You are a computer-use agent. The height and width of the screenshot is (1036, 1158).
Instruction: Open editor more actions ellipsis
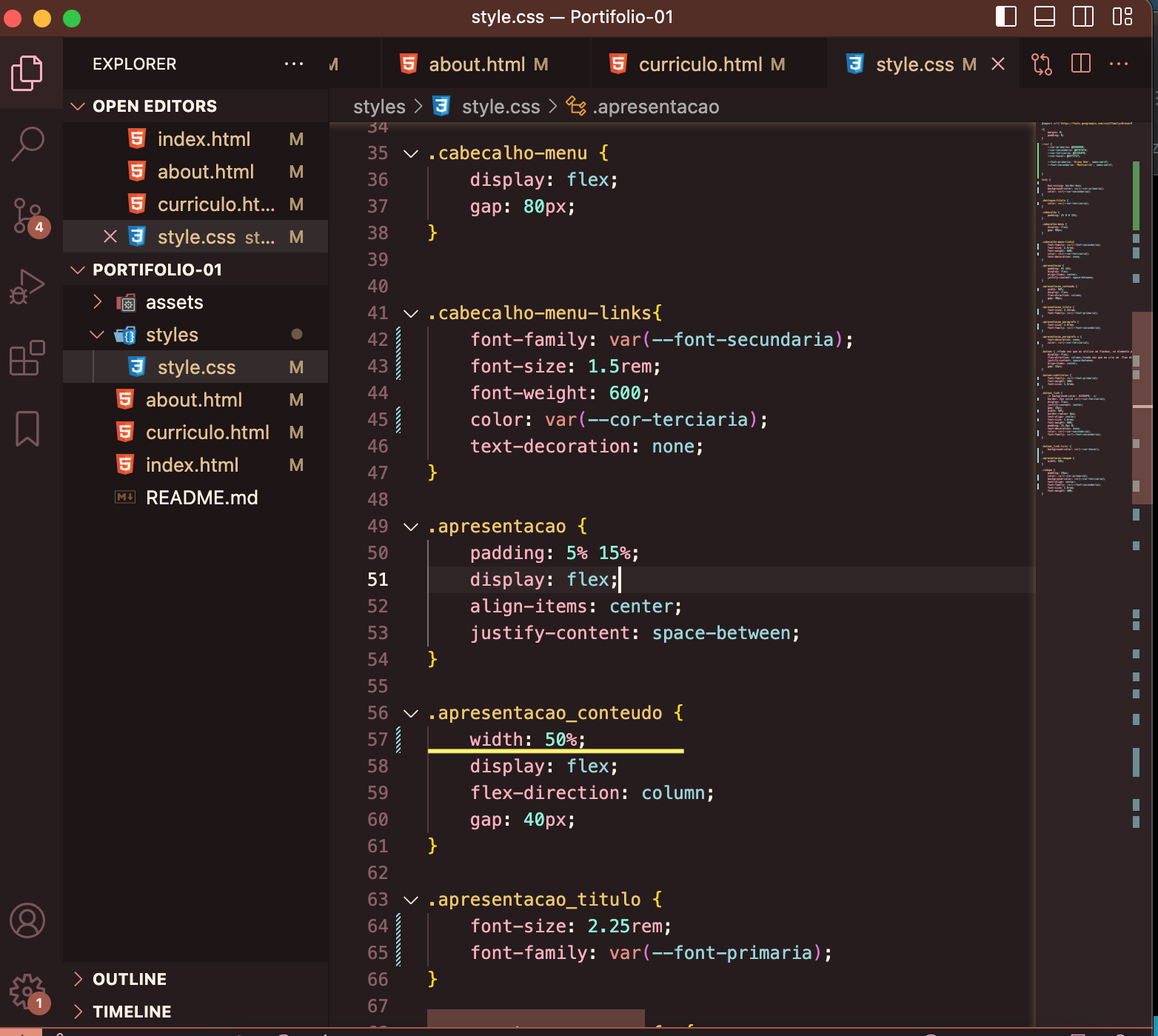coord(1119,64)
